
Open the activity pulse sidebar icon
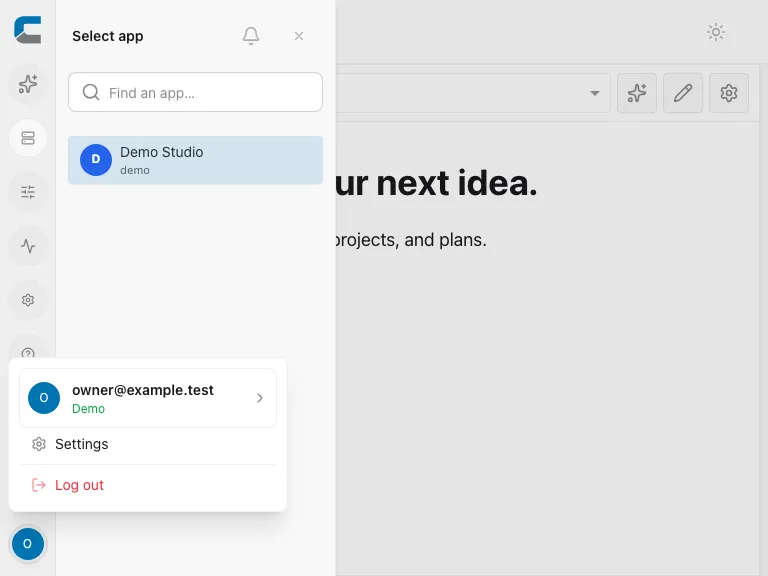tap(28, 246)
